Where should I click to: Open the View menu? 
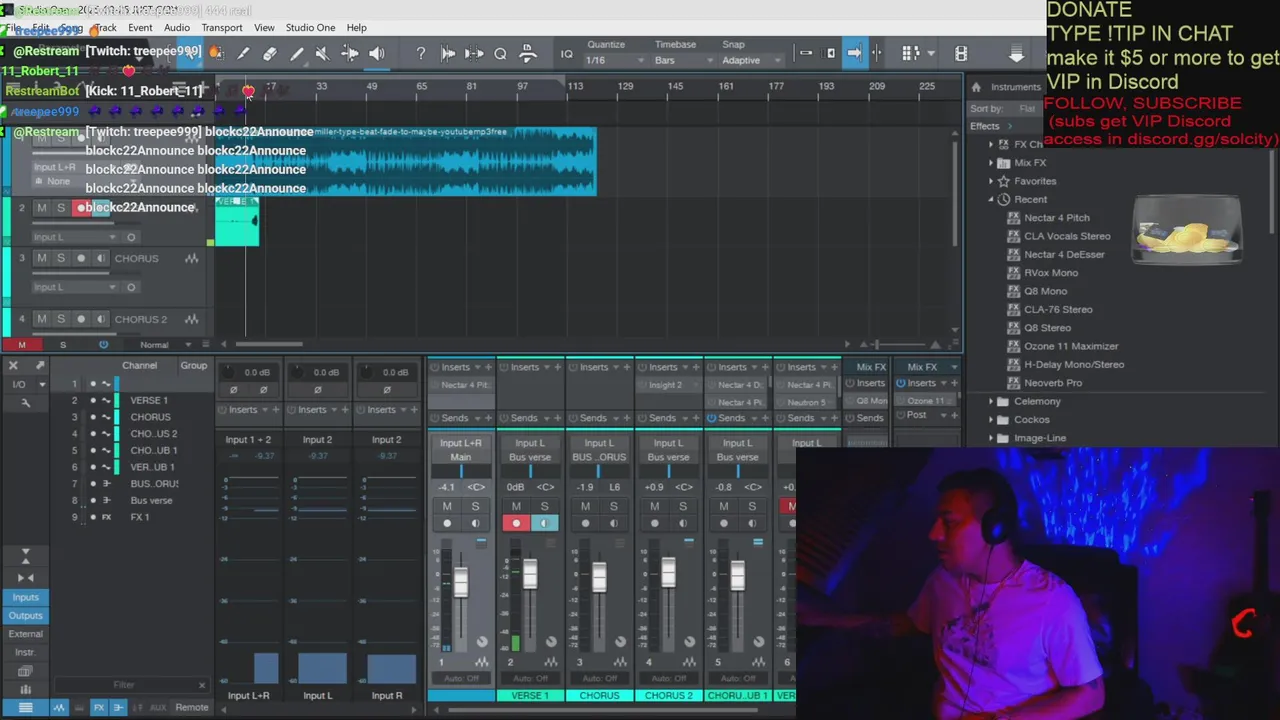coord(264,27)
